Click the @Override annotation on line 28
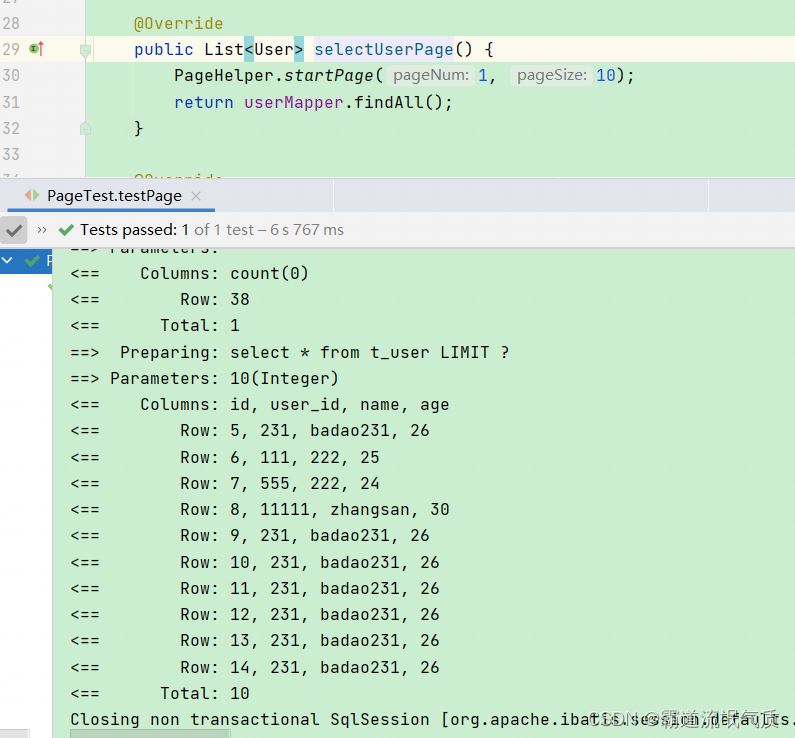Screen dimensions: 795x738 178,23
